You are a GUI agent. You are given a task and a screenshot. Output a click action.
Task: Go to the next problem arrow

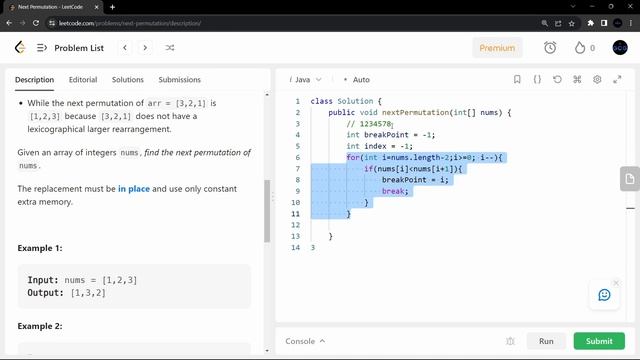pos(145,48)
